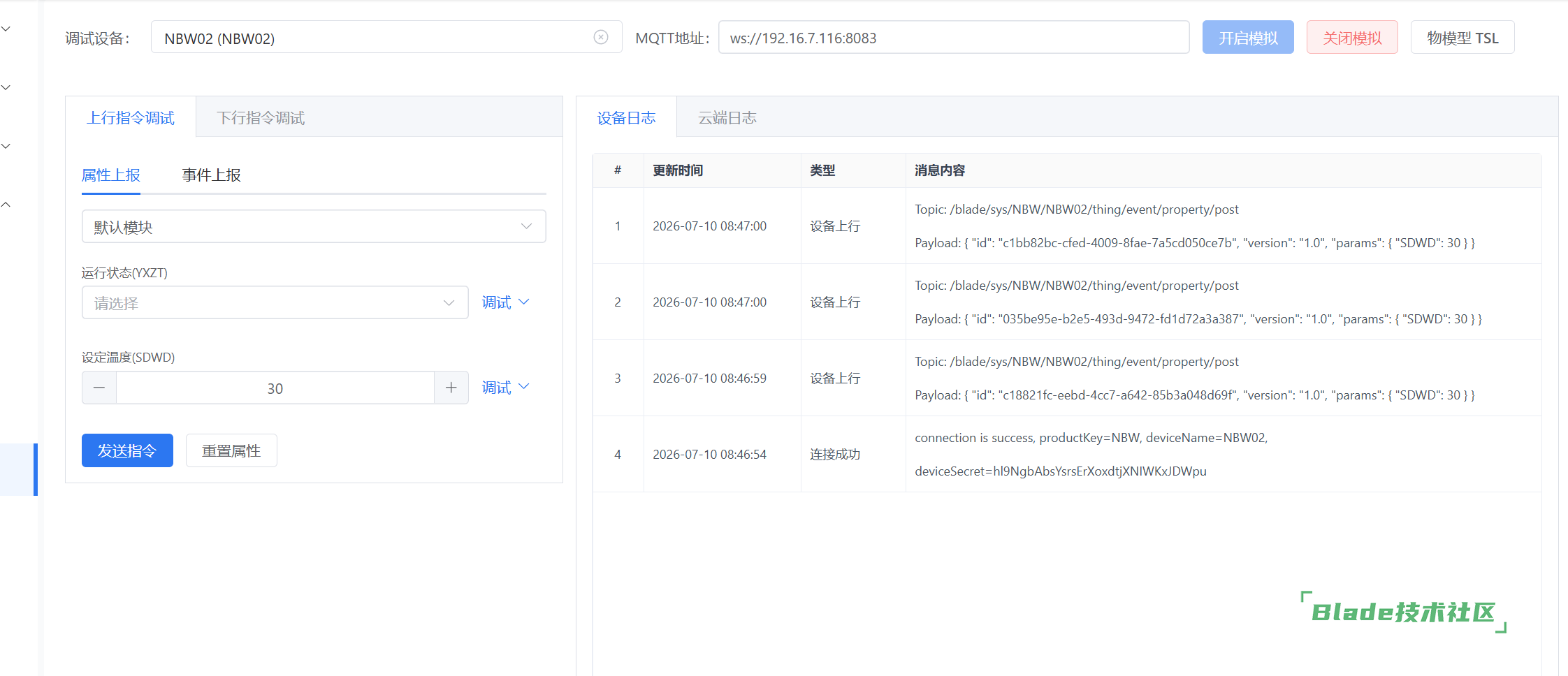Increase 设定温度 with the plus button
1568x676 pixels.
click(x=451, y=388)
